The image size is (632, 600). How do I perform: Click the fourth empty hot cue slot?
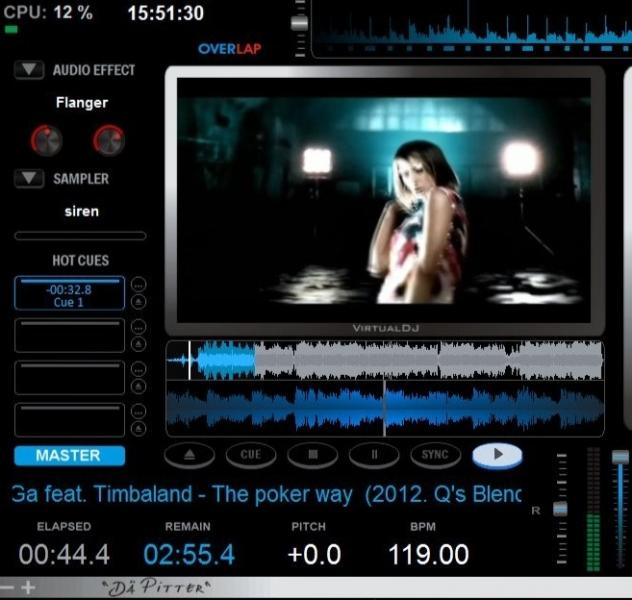[x=69, y=420]
